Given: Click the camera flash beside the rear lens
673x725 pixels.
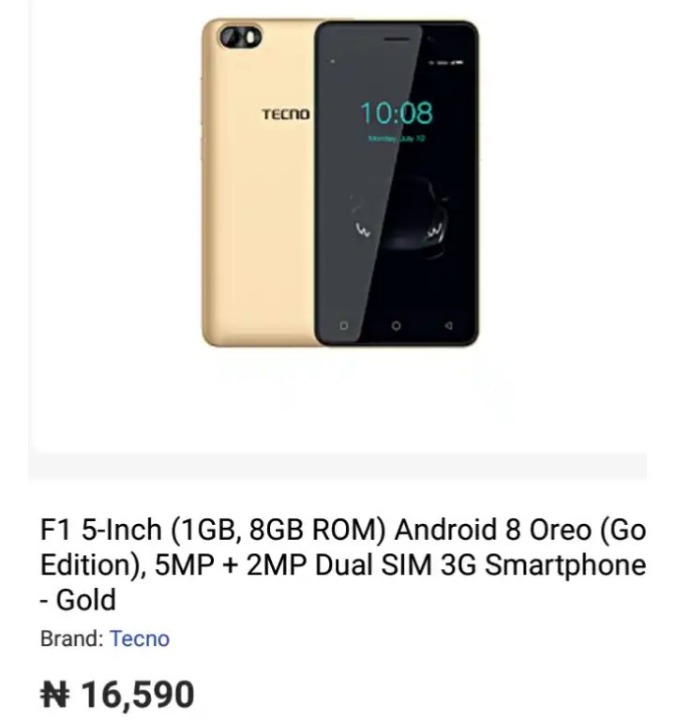Looking at the screenshot, I should click(x=253, y=37).
